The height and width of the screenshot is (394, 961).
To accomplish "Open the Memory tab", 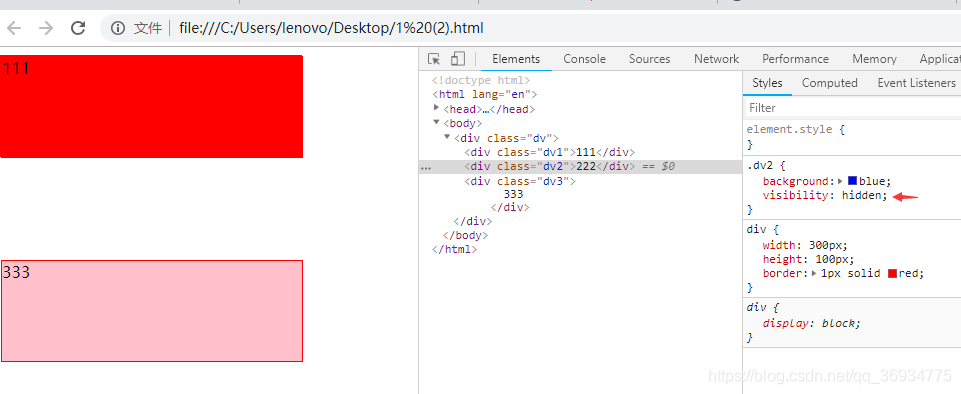I will click(x=874, y=59).
